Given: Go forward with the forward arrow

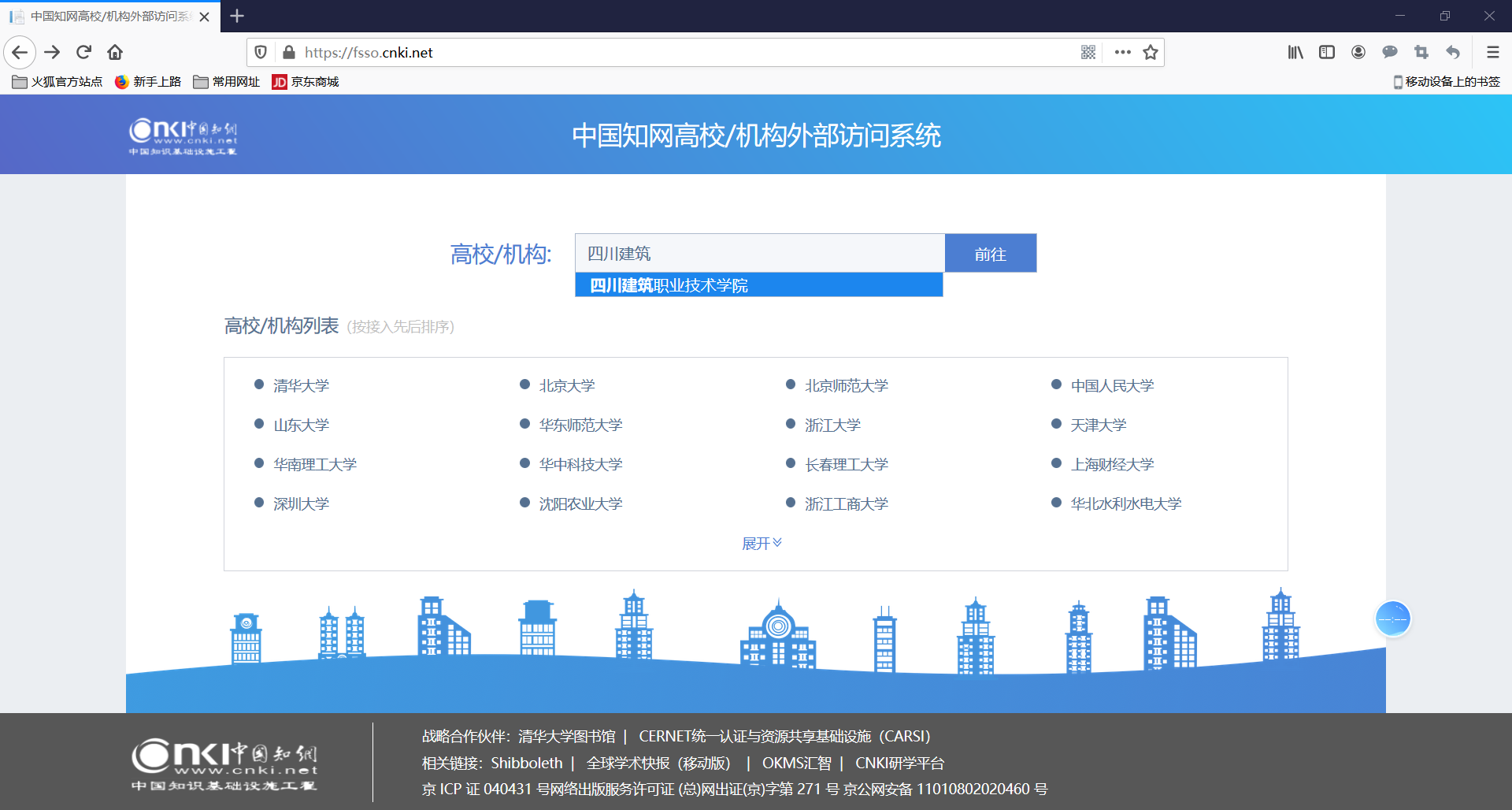Looking at the screenshot, I should pyautogui.click(x=52, y=52).
